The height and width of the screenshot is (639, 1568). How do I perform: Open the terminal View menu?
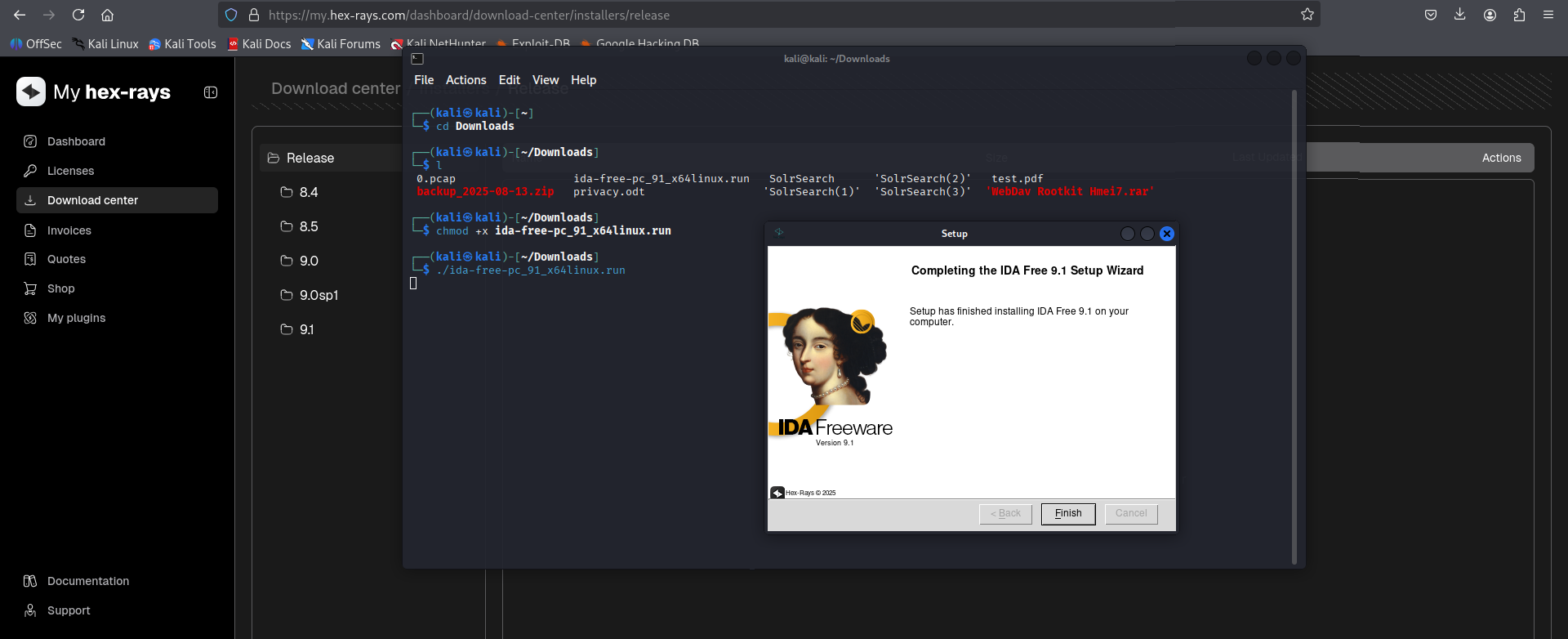(546, 80)
